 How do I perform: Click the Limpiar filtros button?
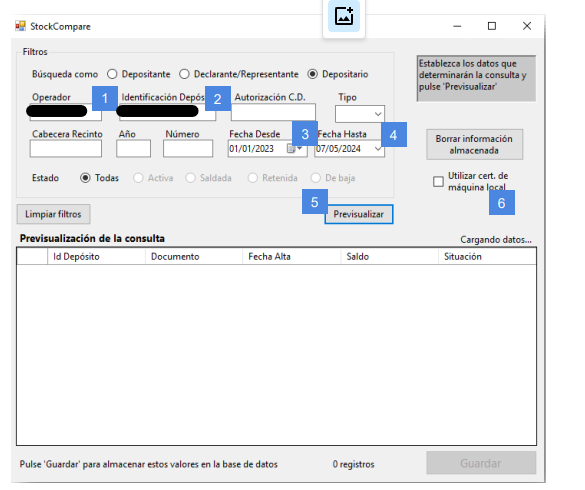[53, 214]
